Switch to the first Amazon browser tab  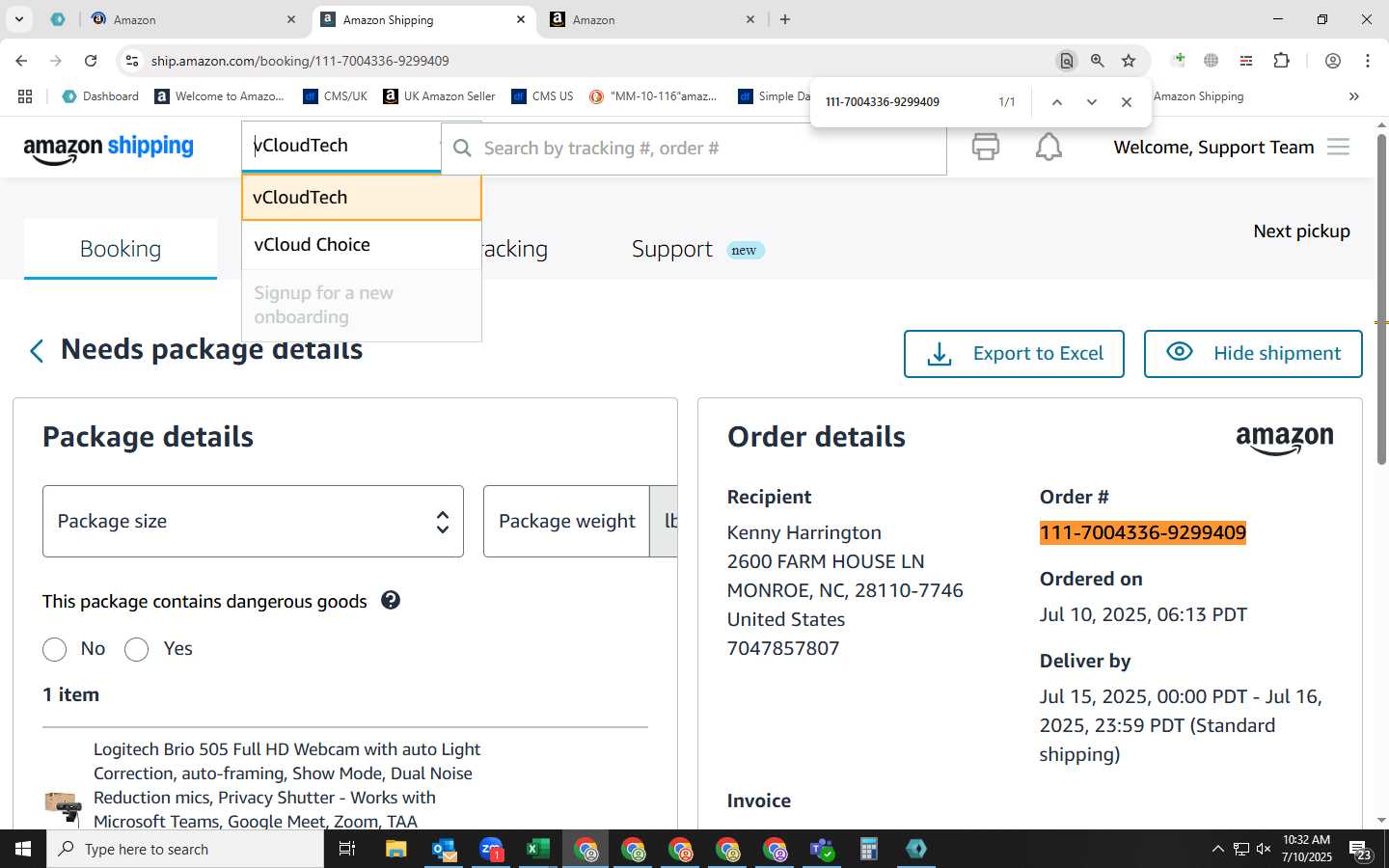click(193, 19)
